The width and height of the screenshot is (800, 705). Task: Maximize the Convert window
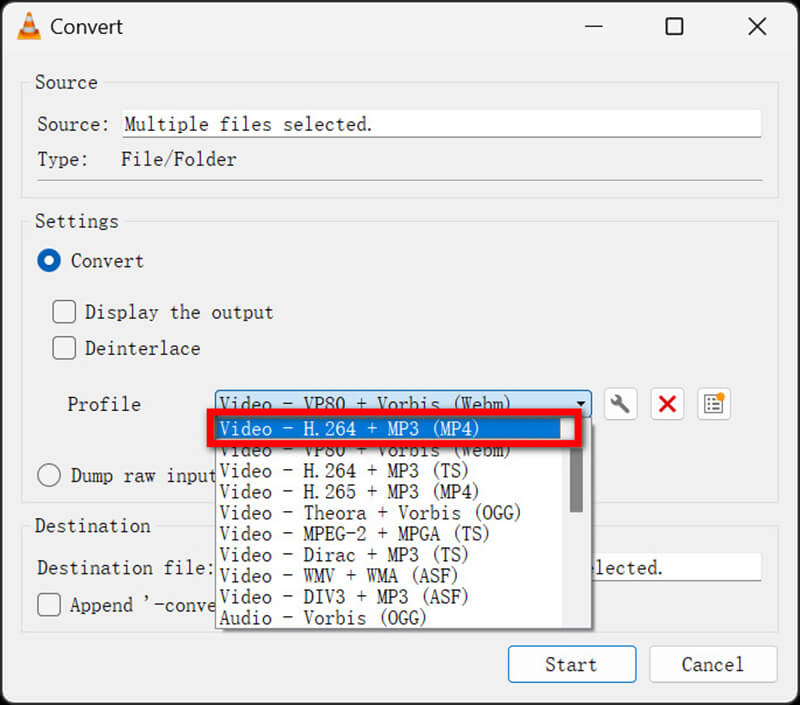(x=674, y=27)
